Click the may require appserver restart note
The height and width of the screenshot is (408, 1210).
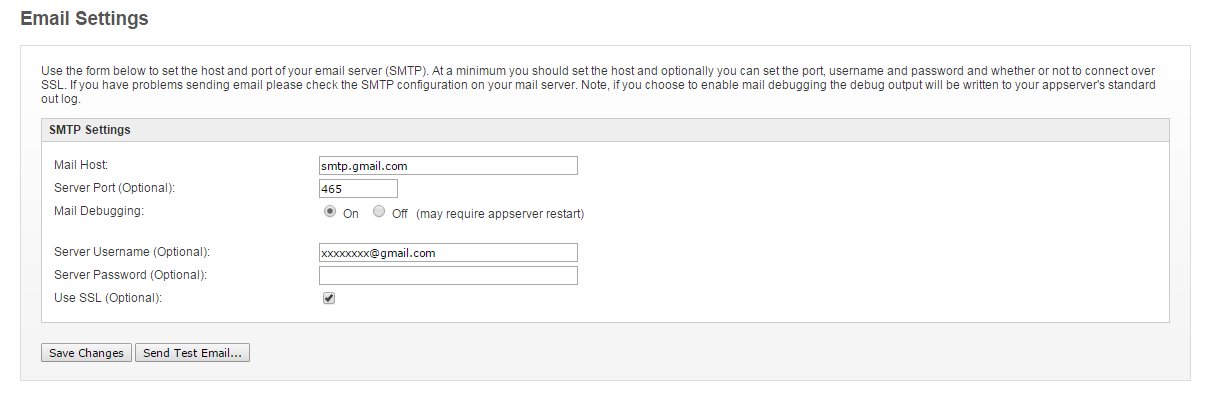(500, 214)
